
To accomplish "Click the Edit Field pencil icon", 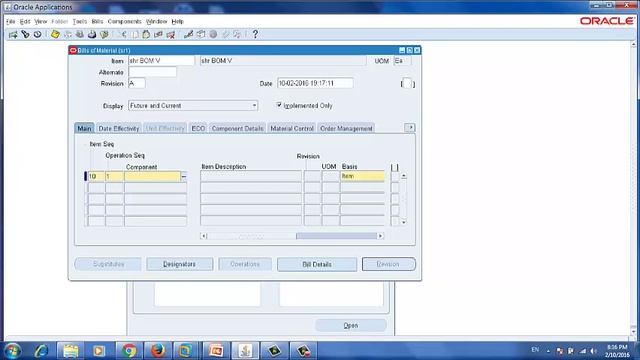I will (x=188, y=34).
